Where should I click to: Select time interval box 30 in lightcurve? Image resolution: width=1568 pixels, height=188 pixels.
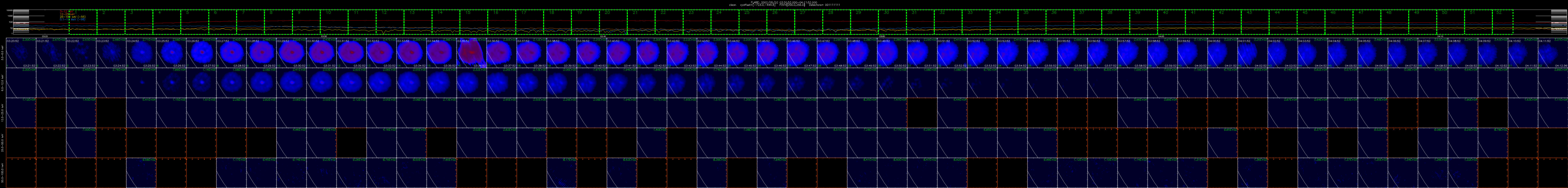[892, 22]
